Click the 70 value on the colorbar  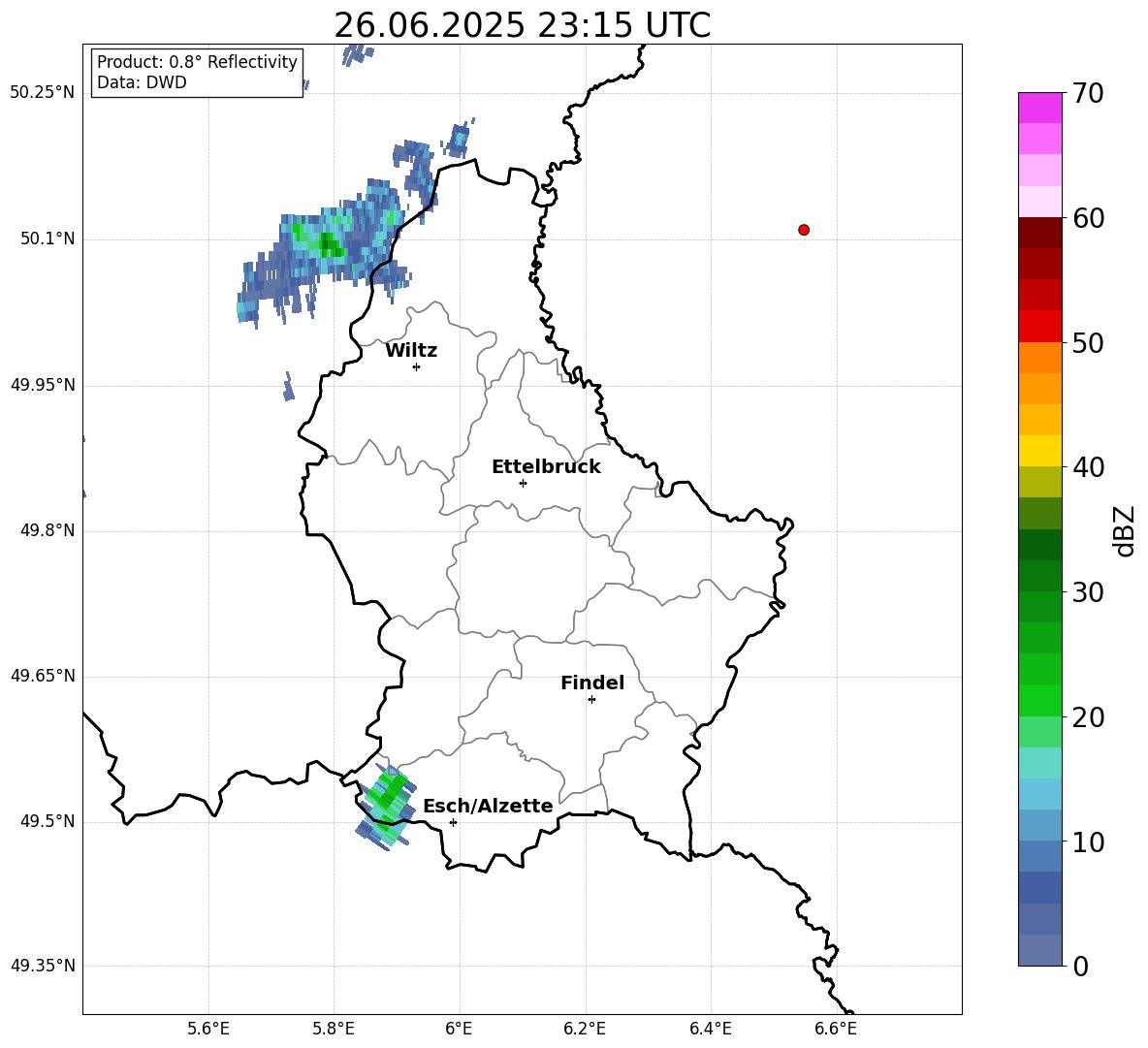(x=1088, y=93)
